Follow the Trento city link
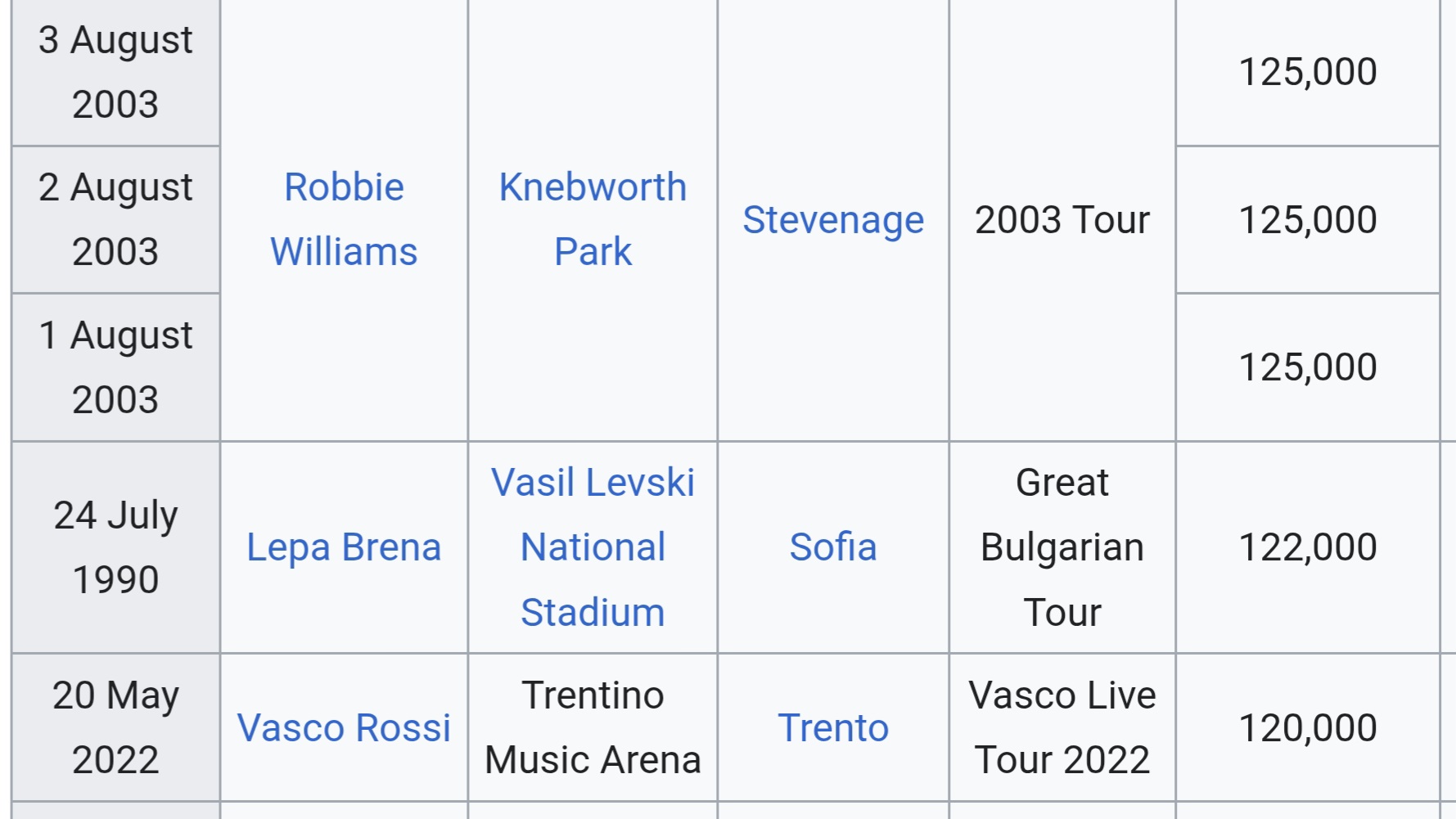This screenshot has width=1456, height=819. (833, 727)
